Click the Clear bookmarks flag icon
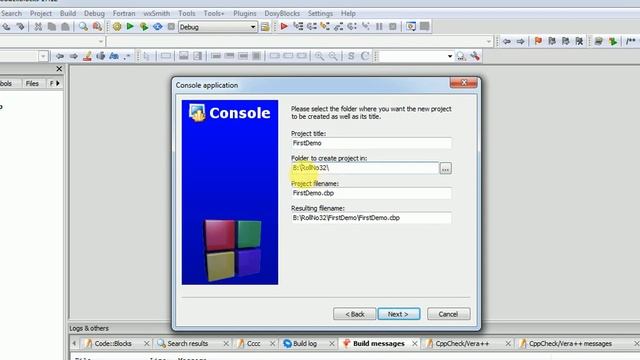The height and width of the screenshot is (360, 640). point(579,41)
